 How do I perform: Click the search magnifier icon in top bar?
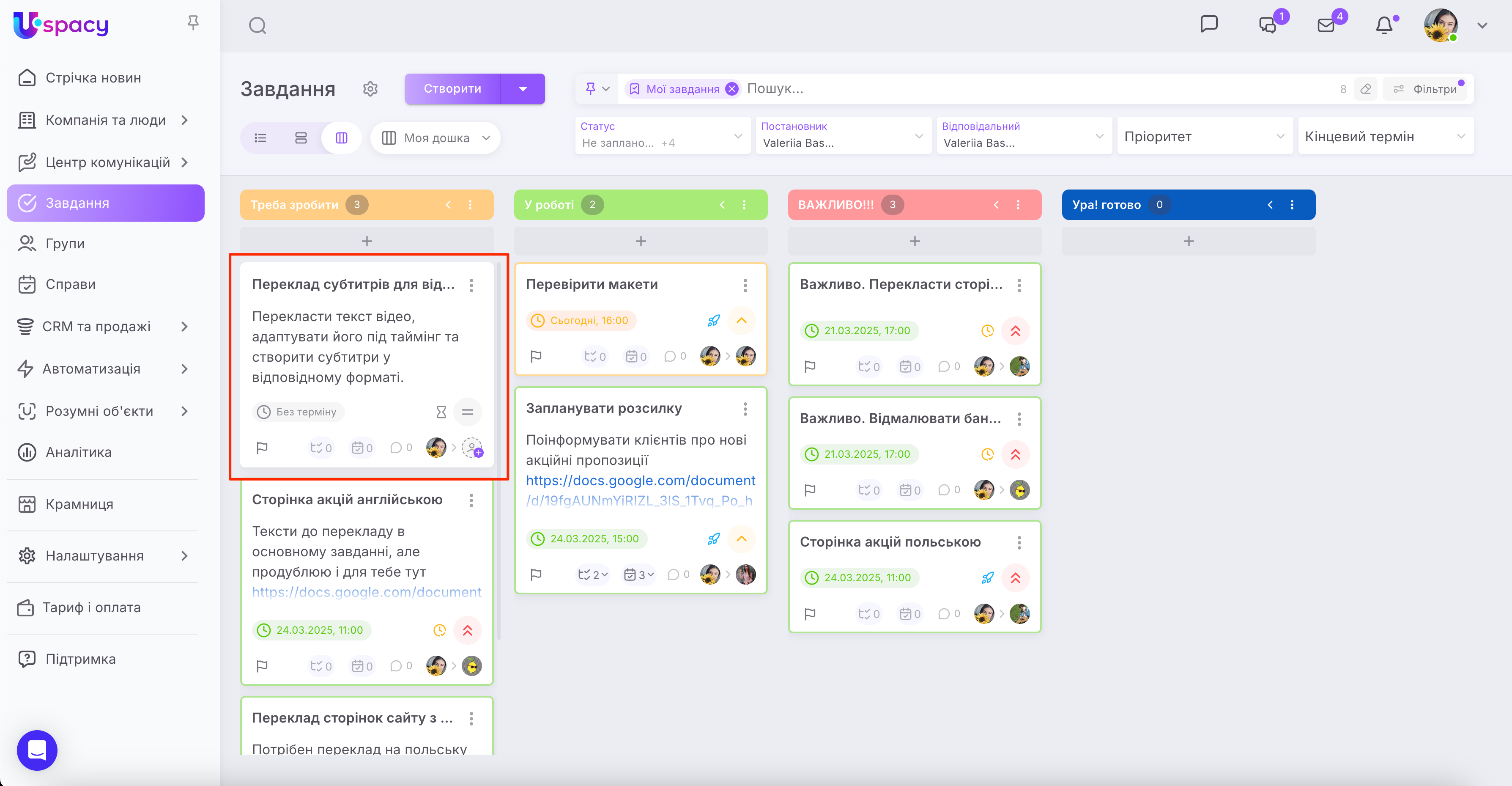point(257,25)
